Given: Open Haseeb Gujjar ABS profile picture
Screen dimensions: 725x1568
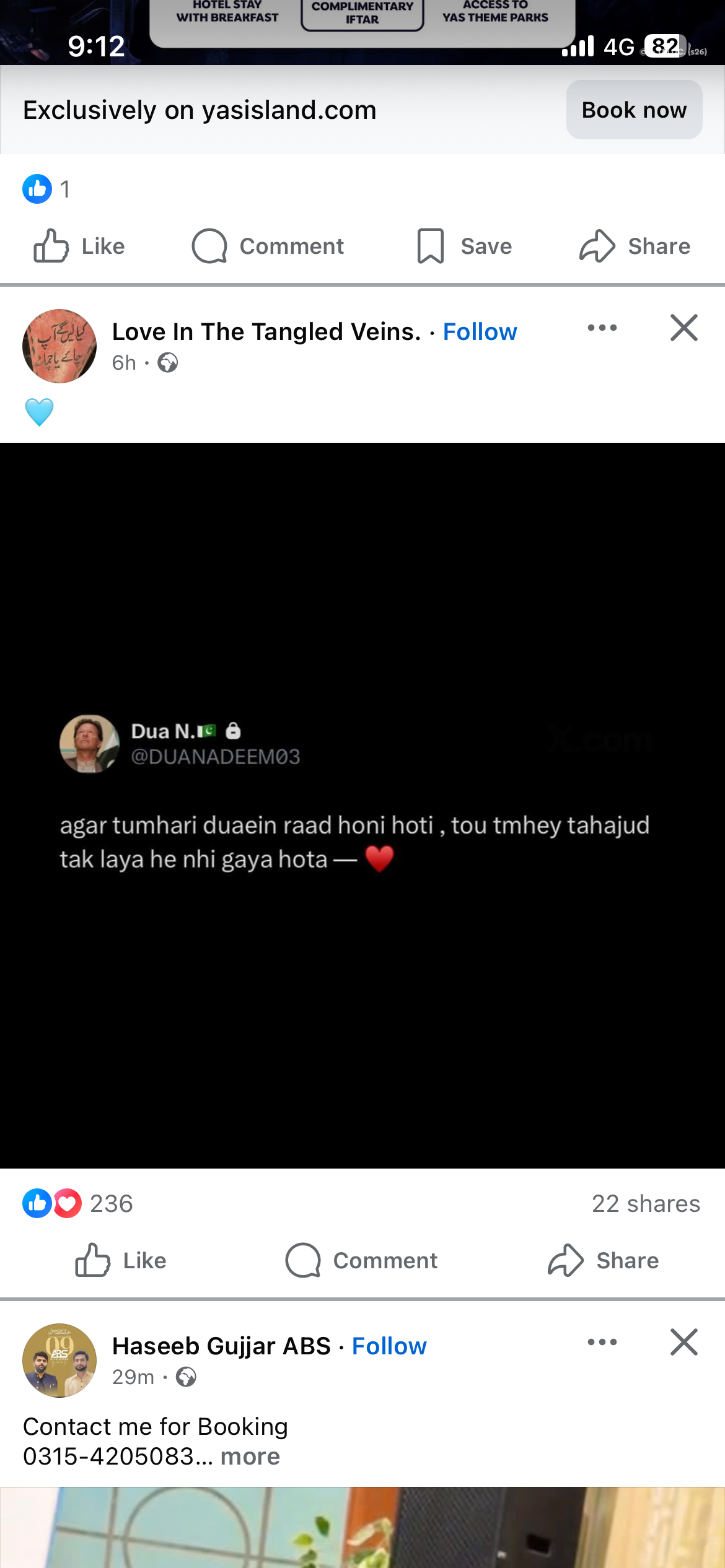Looking at the screenshot, I should (x=59, y=1361).
